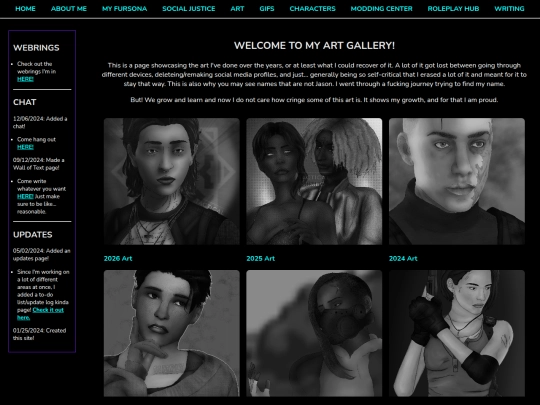Open the 2025 Art gallery link
Viewport: 540px width, 405px height.
pyautogui.click(x=260, y=259)
